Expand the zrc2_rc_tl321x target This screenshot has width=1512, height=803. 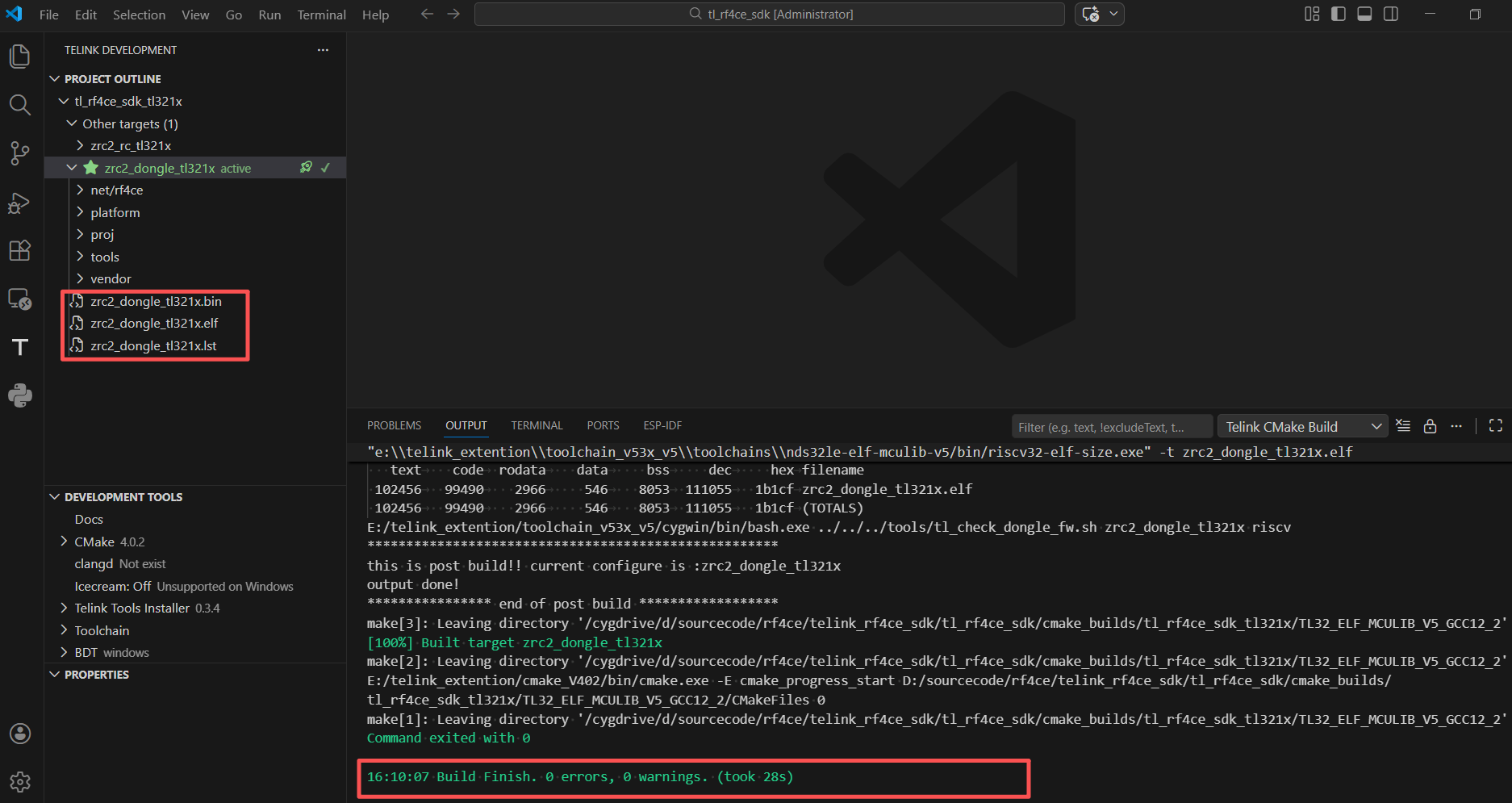pyautogui.click(x=80, y=146)
